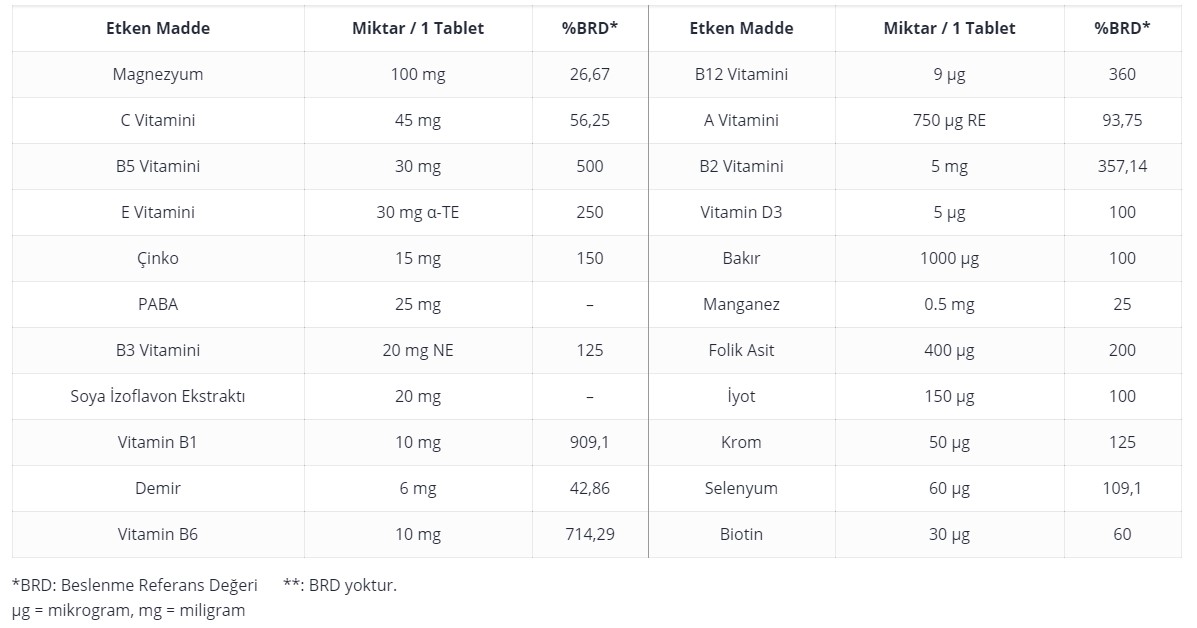This screenshot has height=628, width=1197.
Task: Click the Biotin ingredient cell
Action: [x=741, y=534]
